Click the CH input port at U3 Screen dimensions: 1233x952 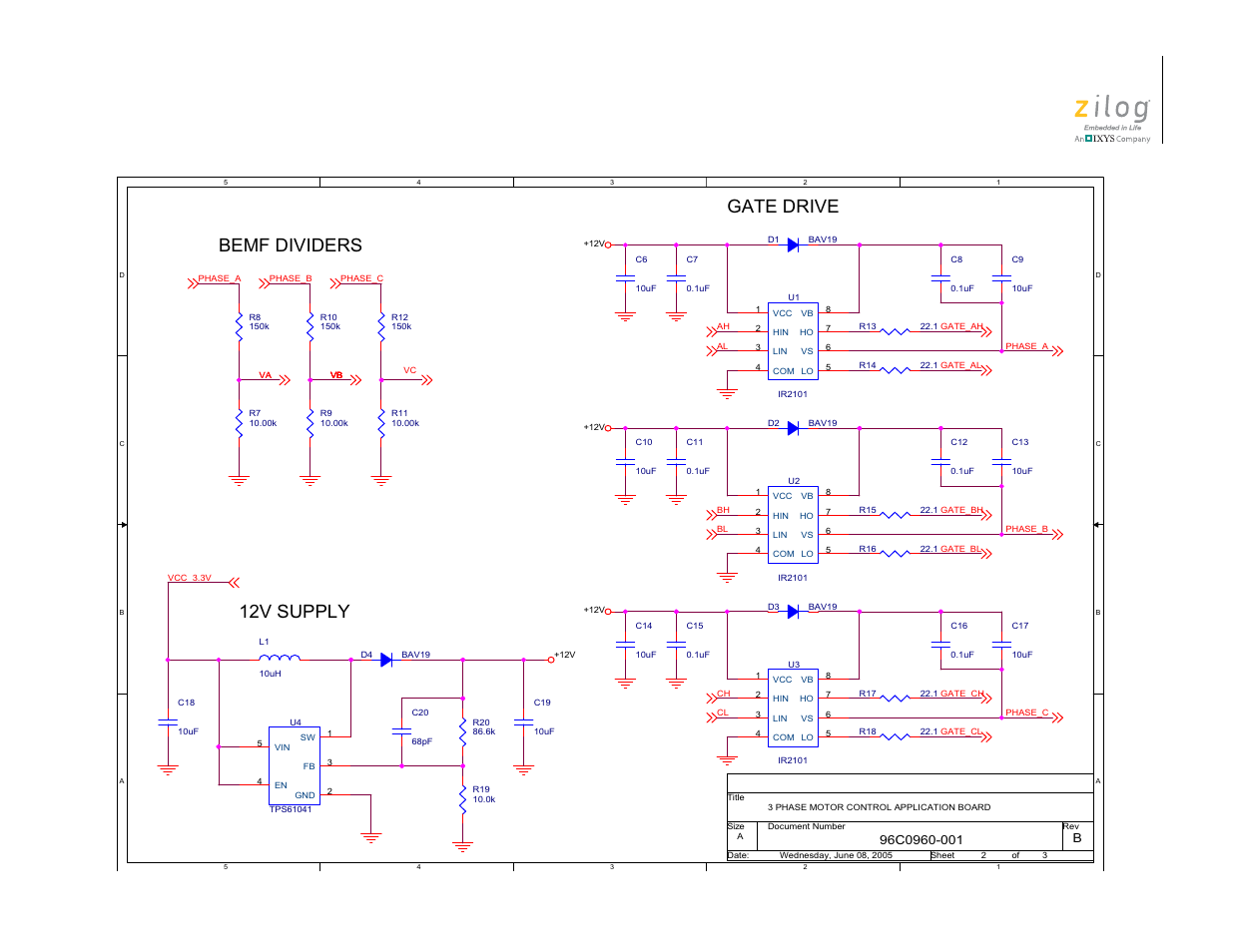click(x=719, y=696)
